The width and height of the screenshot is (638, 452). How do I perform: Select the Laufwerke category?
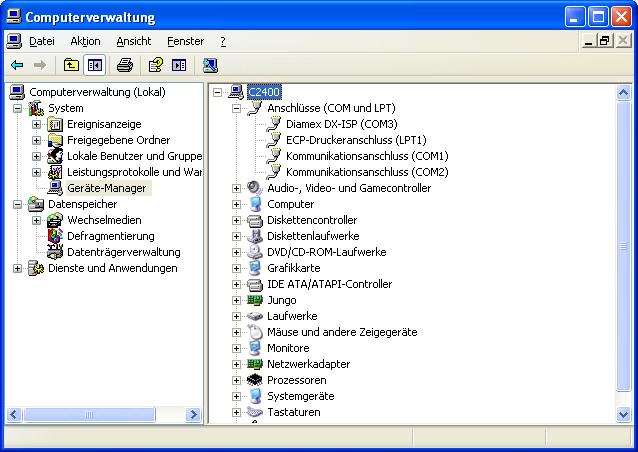(x=292, y=316)
